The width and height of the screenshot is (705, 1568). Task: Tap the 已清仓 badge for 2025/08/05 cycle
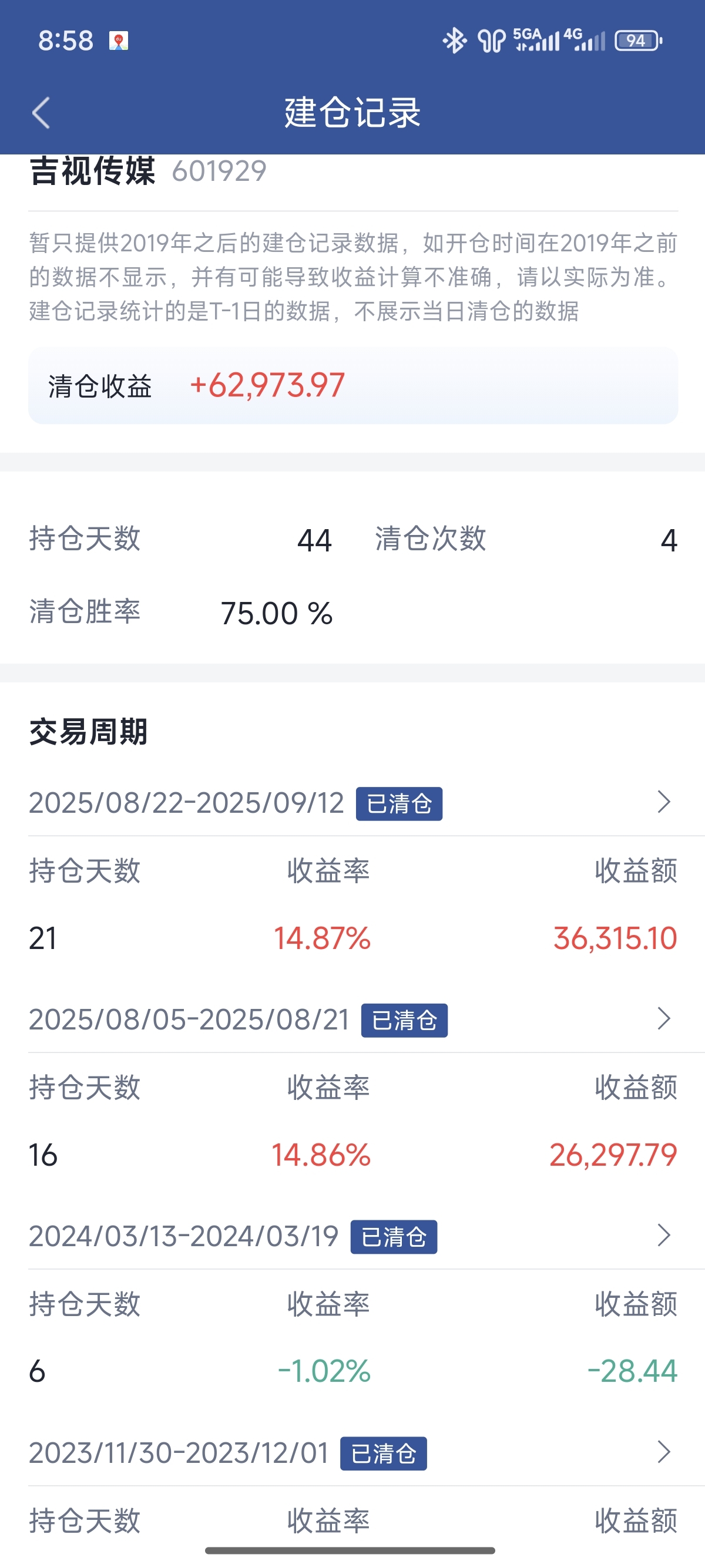coord(404,1020)
